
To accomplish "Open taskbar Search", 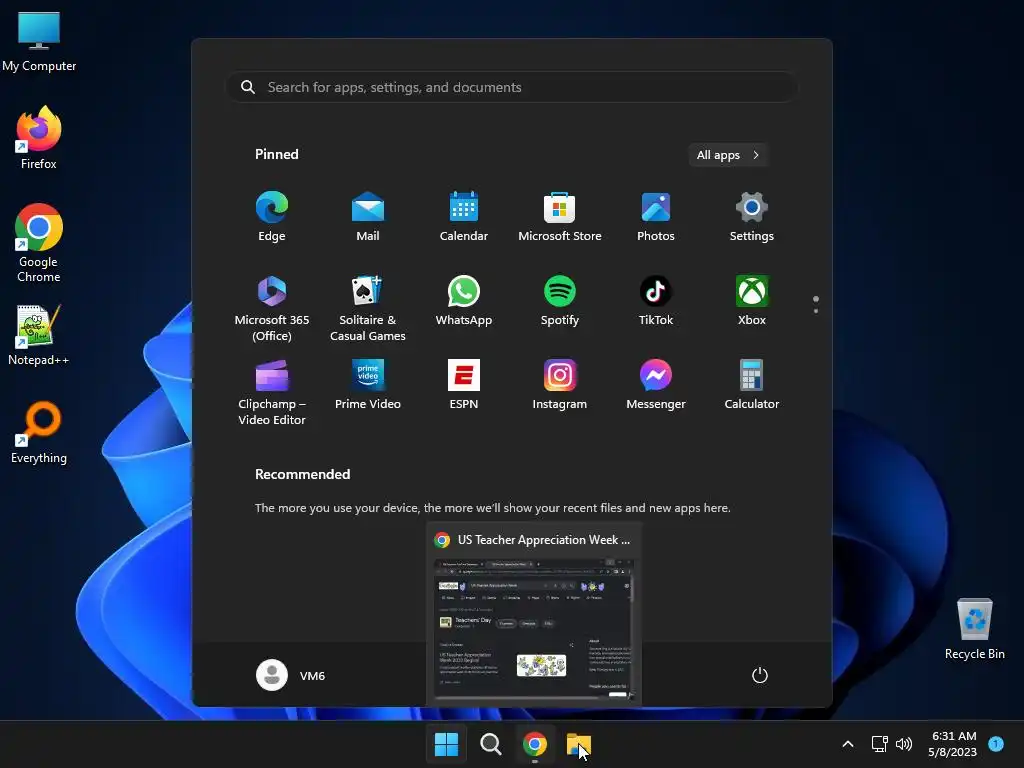I will tap(490, 744).
